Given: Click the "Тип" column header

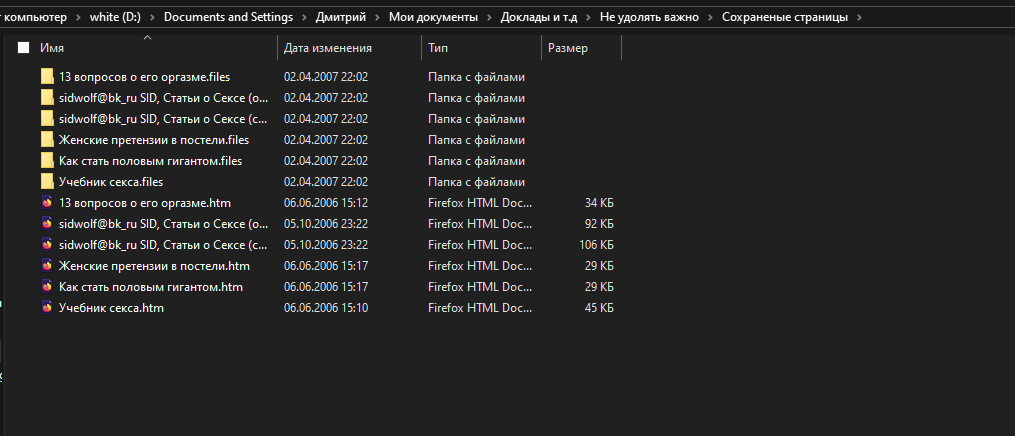Looking at the screenshot, I should pos(438,48).
